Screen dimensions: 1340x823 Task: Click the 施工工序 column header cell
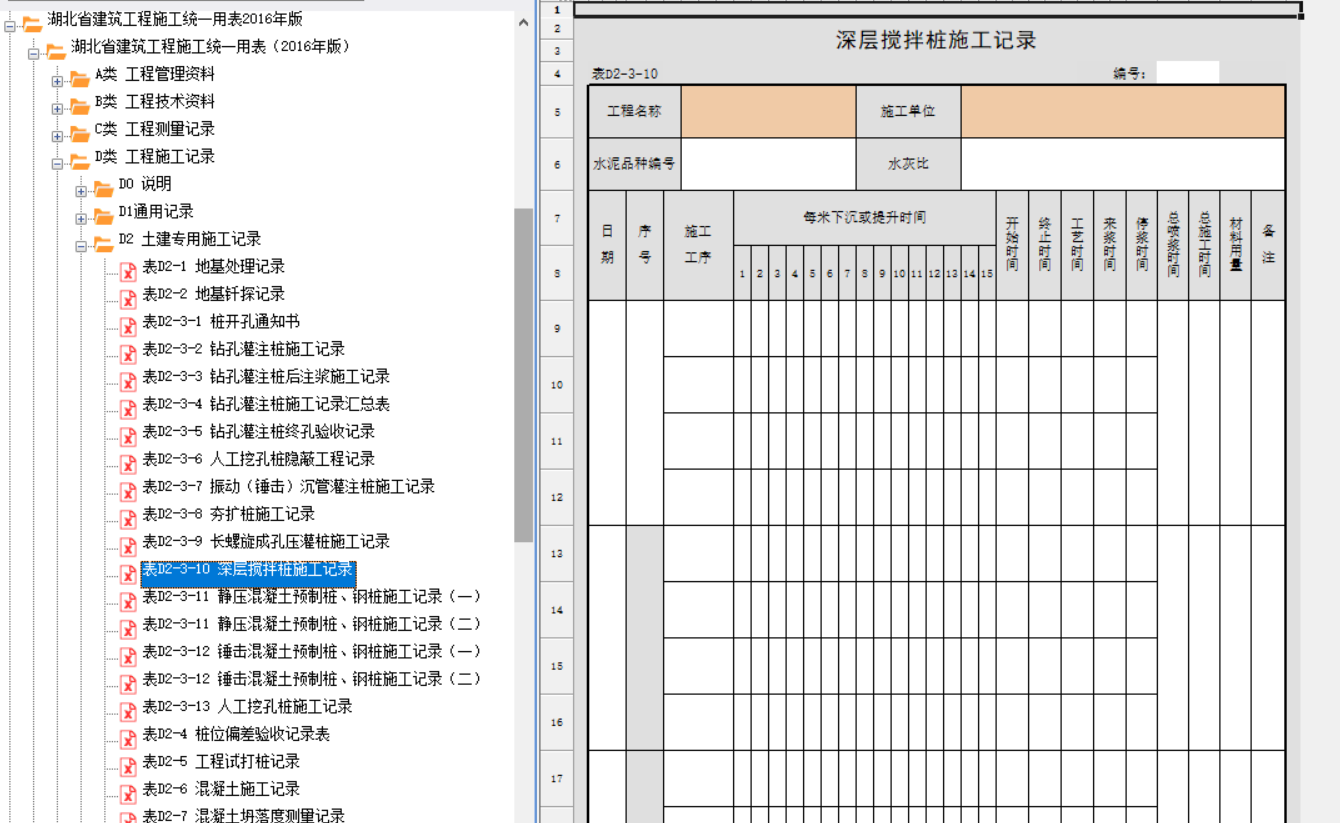tap(698, 245)
